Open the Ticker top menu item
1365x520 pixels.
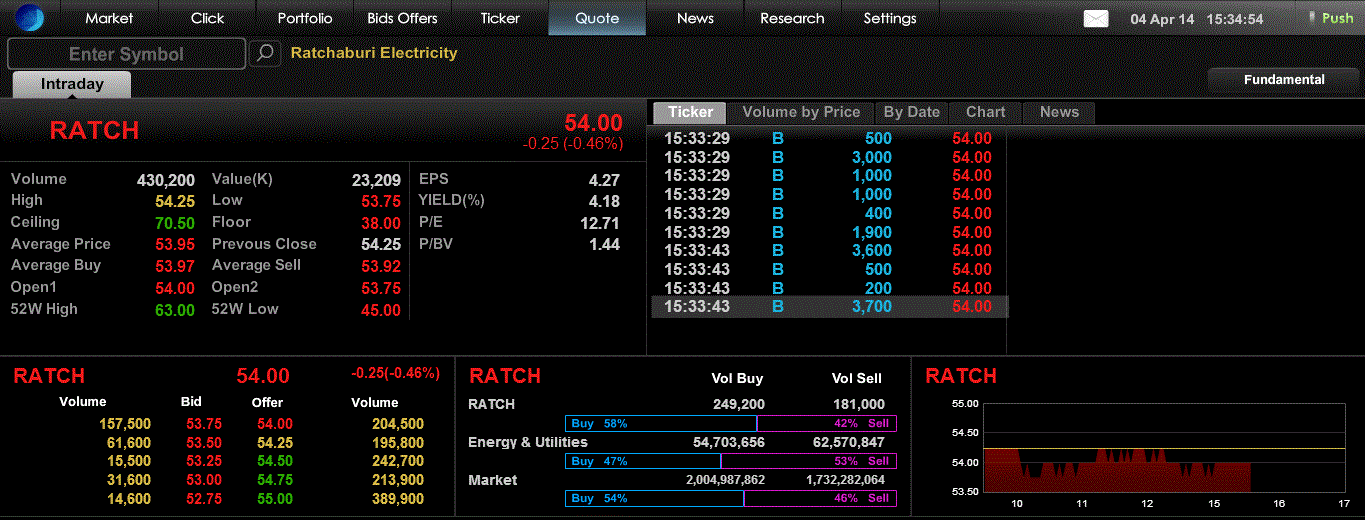coord(500,18)
